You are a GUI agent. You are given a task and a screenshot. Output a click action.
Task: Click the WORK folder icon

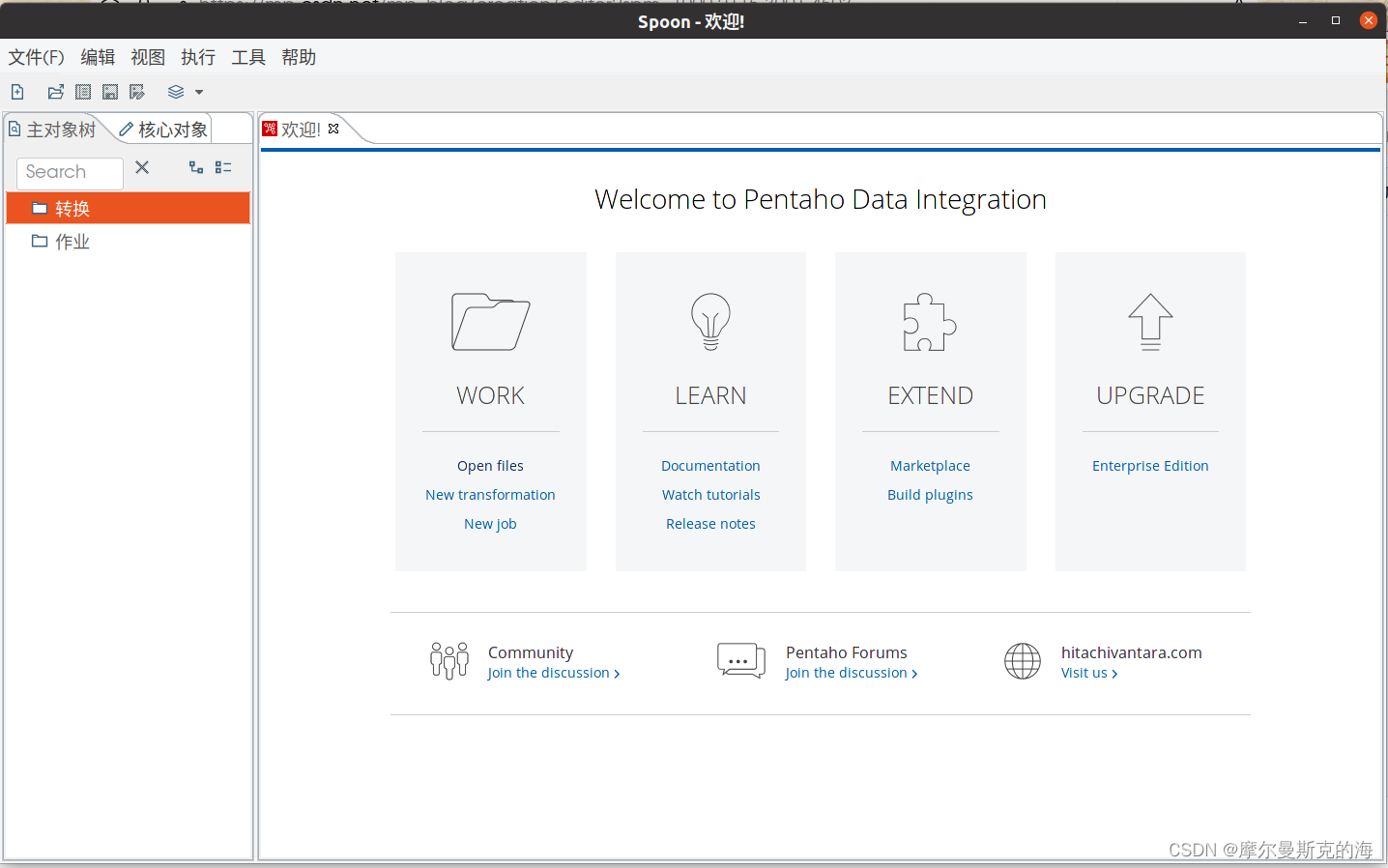[490, 322]
